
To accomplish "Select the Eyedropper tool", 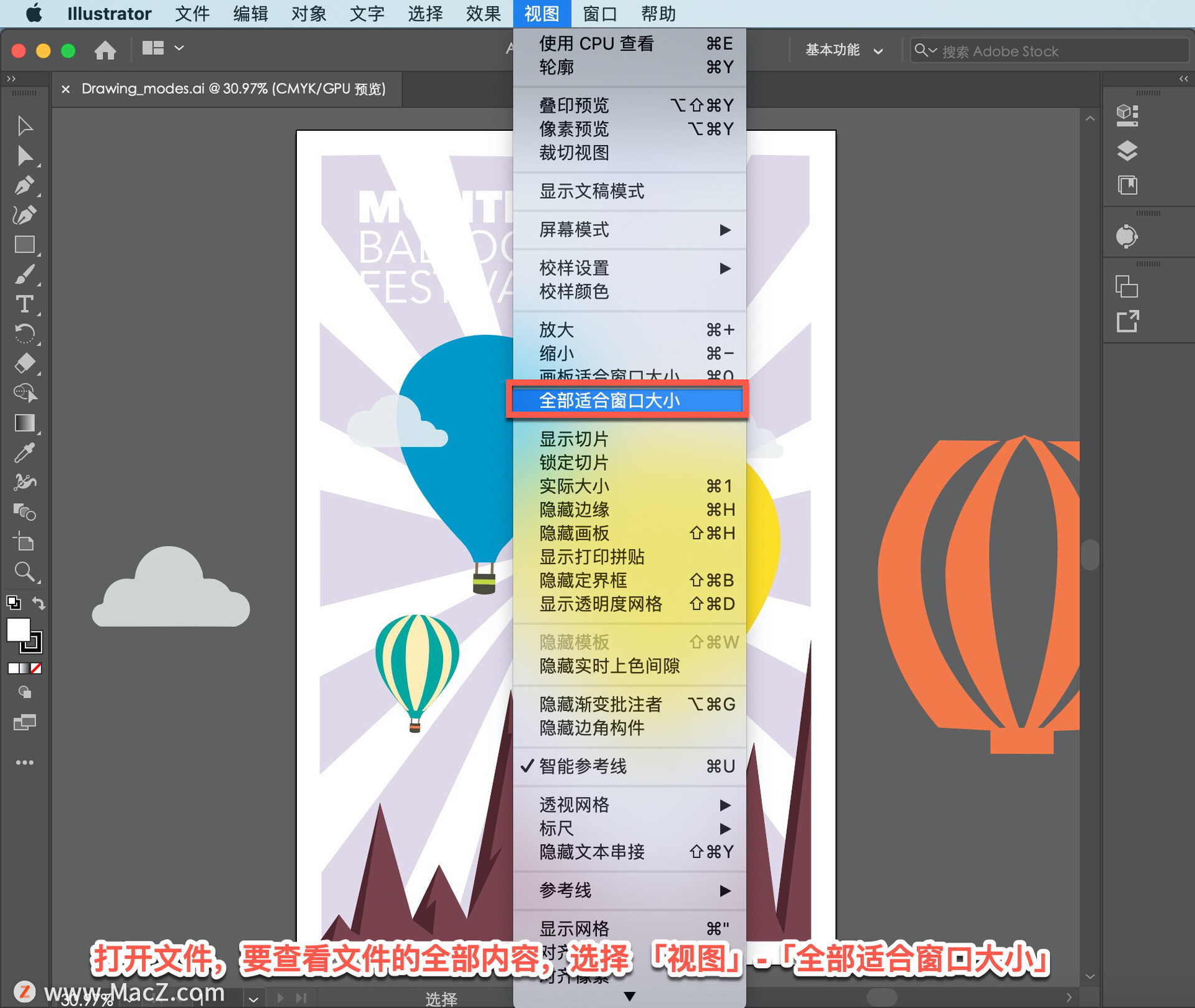I will click(x=24, y=453).
